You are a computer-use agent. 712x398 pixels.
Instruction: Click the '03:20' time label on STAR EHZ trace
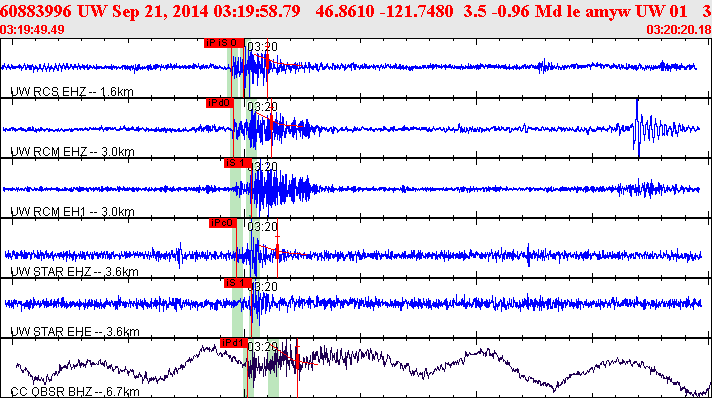[262, 227]
